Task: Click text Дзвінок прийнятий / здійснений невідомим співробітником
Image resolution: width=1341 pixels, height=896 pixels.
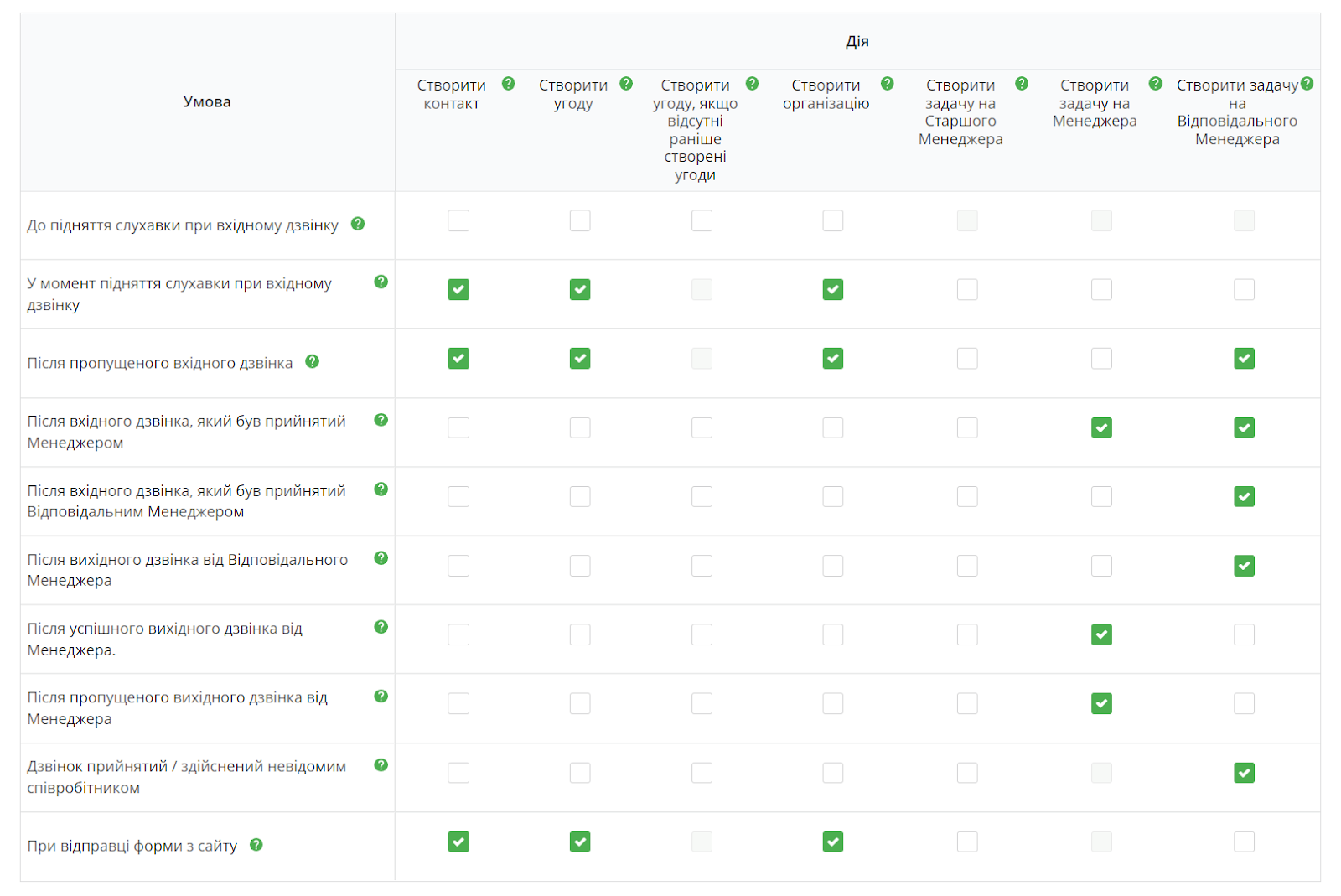Action: 187,777
